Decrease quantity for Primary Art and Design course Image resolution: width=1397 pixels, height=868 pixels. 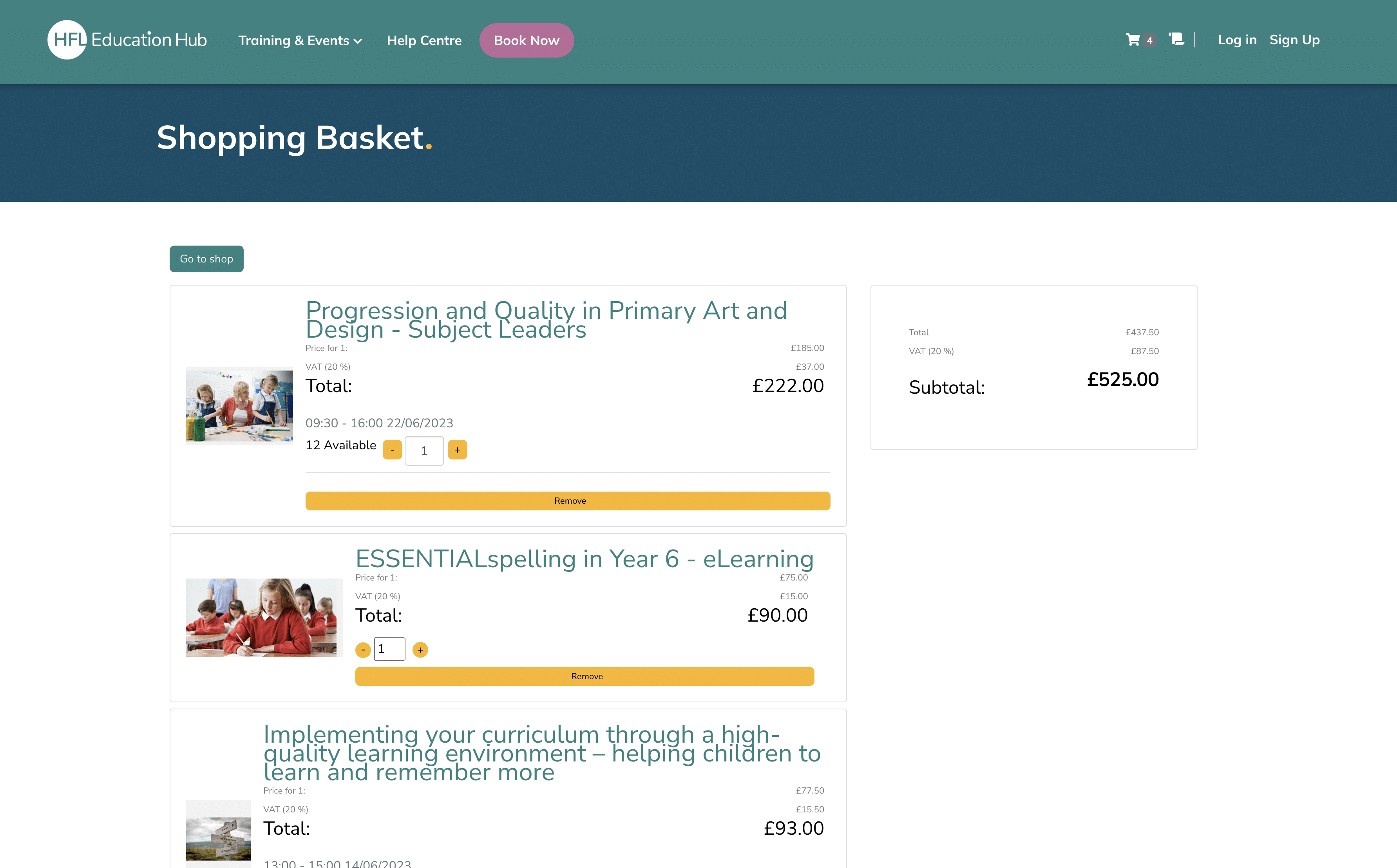point(392,450)
